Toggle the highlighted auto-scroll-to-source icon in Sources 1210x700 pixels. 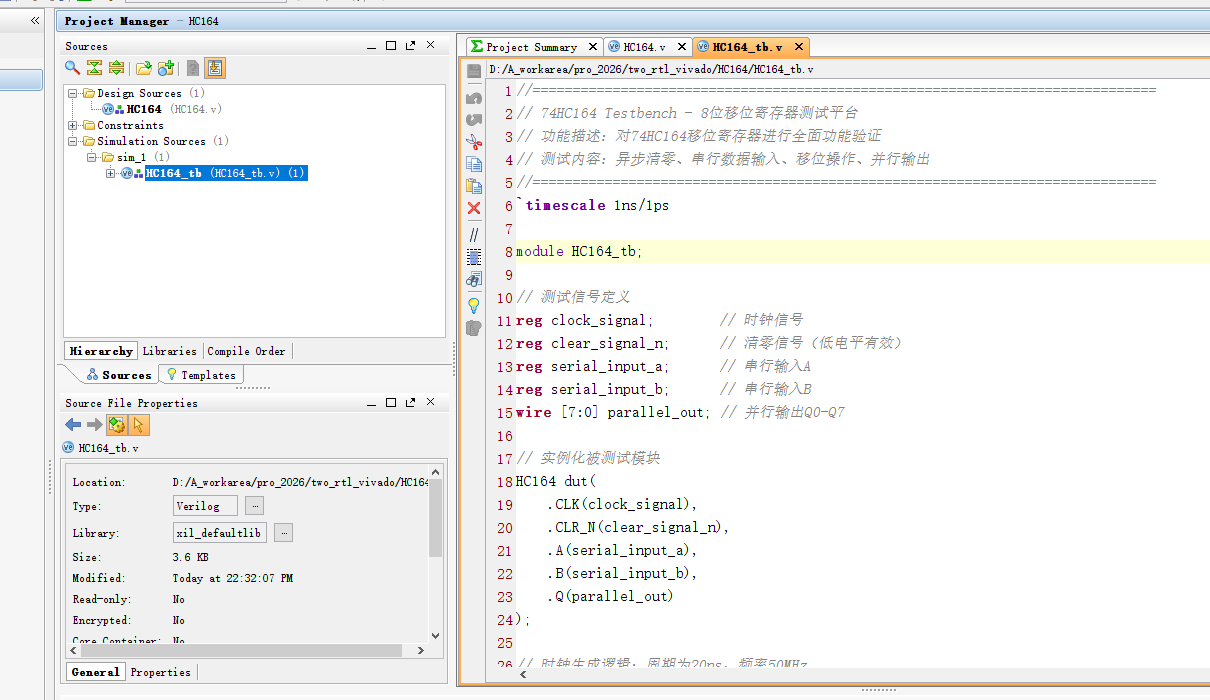215,68
